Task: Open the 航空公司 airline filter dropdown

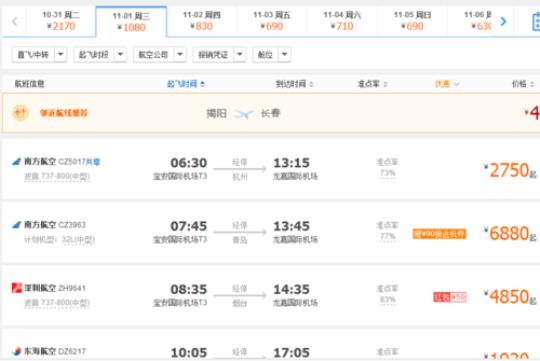Action: point(160,54)
